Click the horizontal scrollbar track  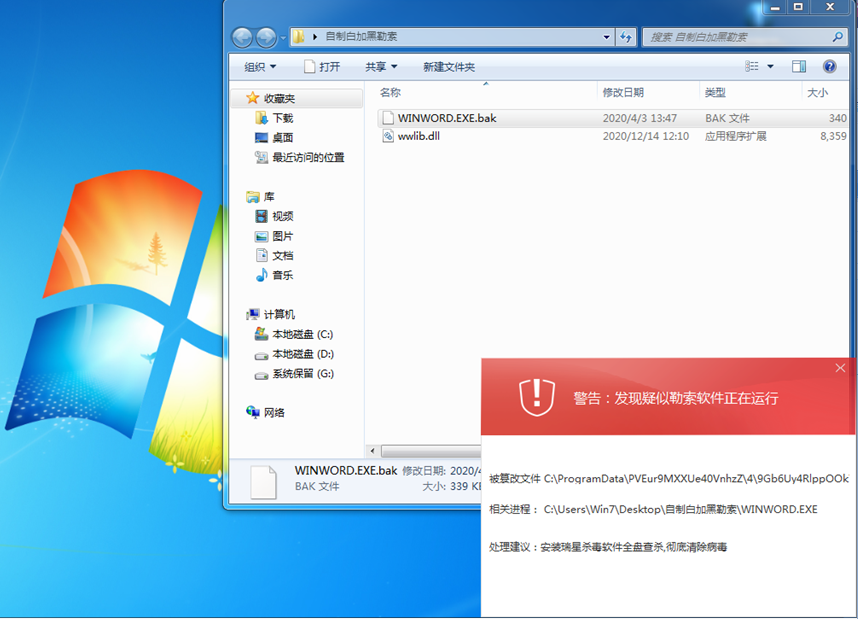point(431,451)
